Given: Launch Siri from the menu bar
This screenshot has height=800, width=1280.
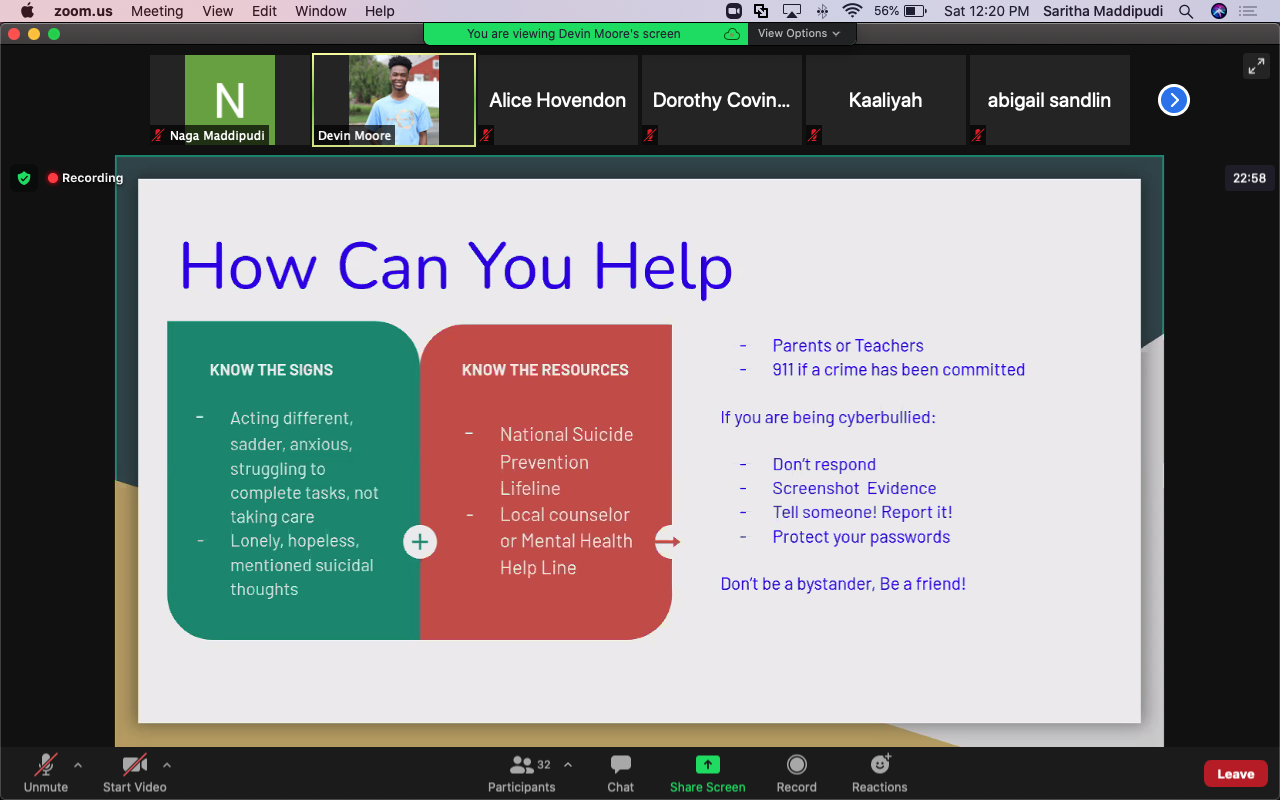Looking at the screenshot, I should tap(1218, 11).
